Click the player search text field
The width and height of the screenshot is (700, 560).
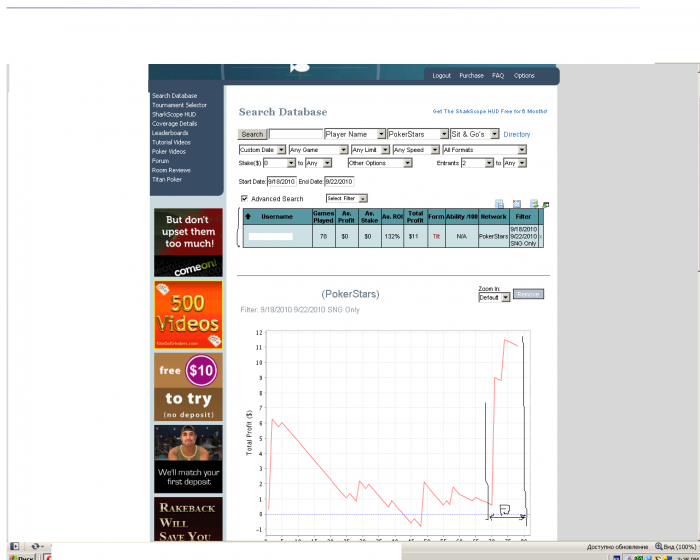click(x=296, y=134)
